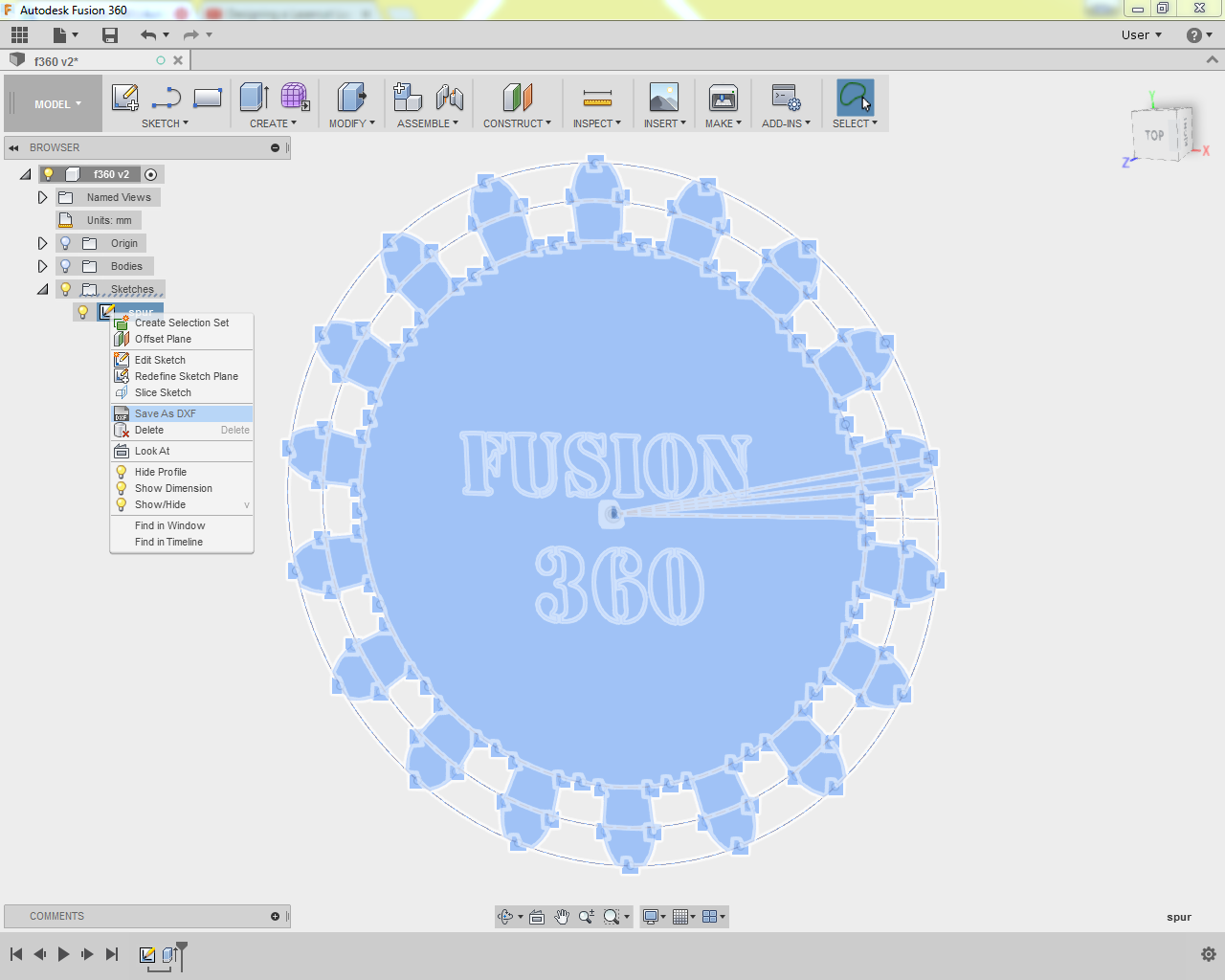This screenshot has width=1225, height=980.
Task: Click the Create Sketch icon in toolbar
Action: point(125,98)
